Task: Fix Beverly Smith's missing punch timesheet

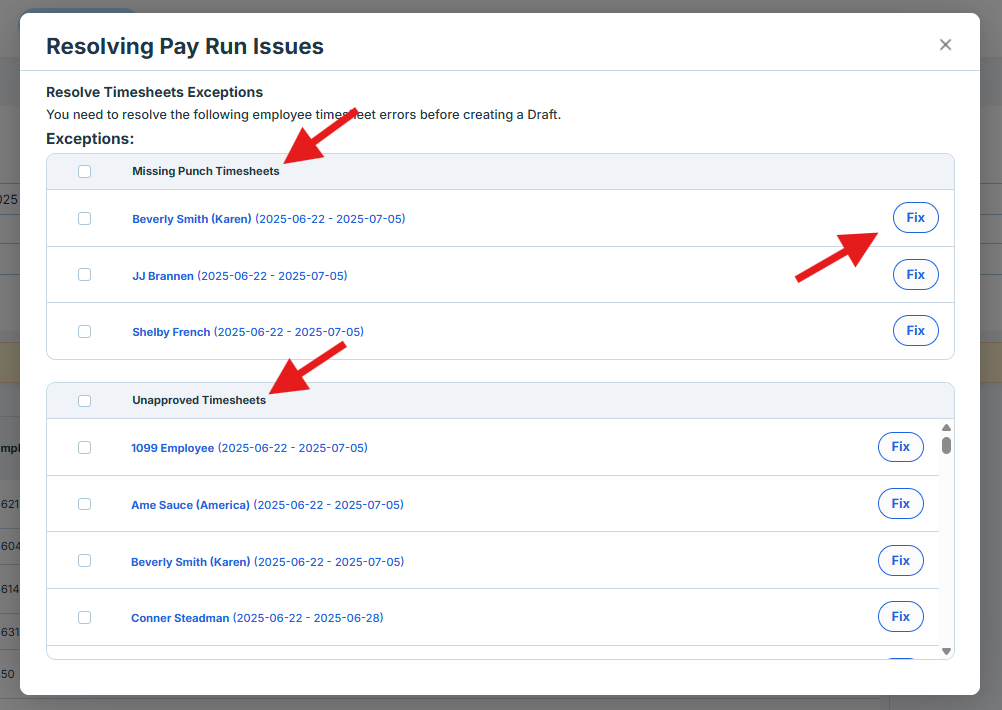Action: click(x=915, y=218)
